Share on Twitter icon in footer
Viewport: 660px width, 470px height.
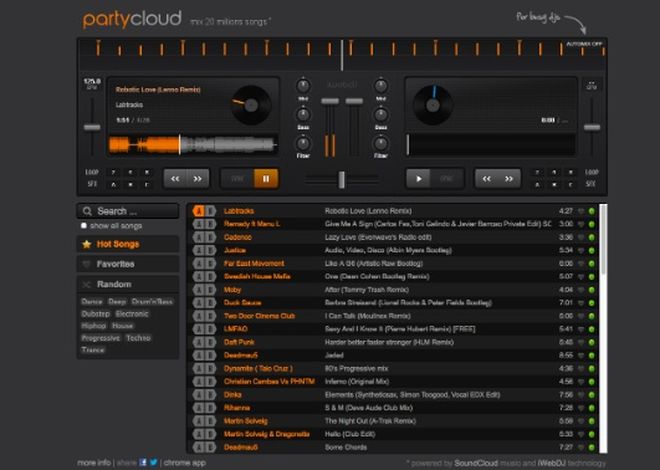(154, 462)
